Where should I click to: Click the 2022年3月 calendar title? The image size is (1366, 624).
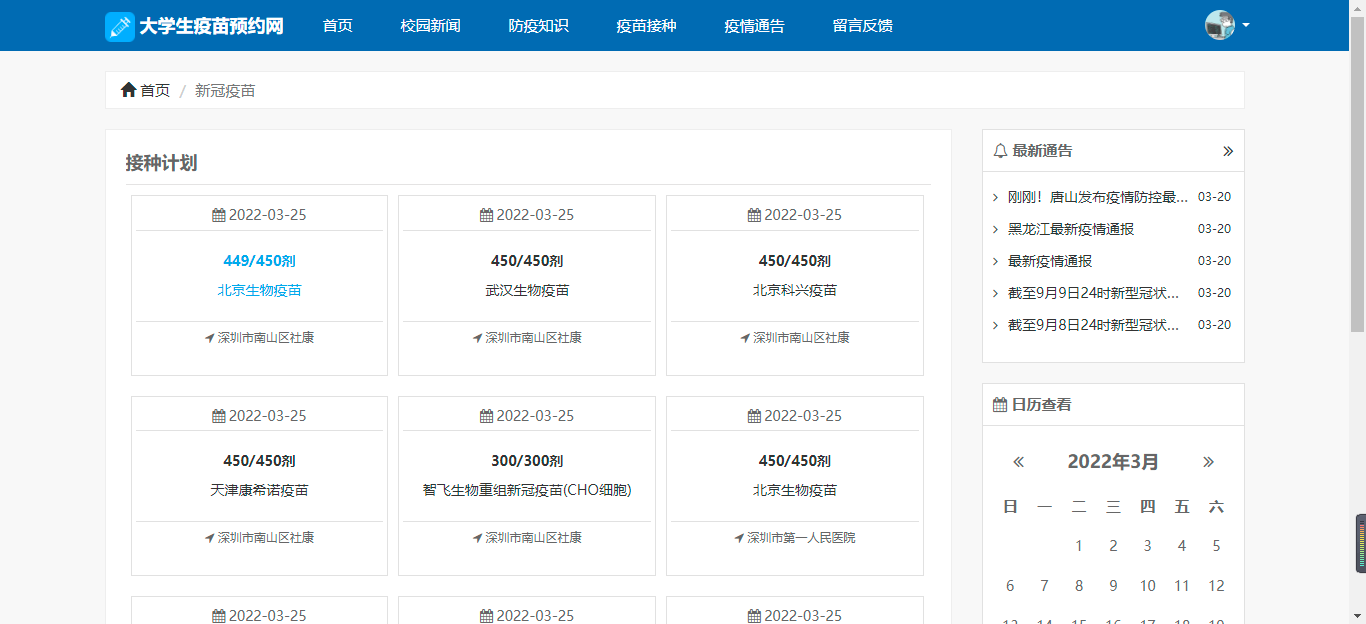[1113, 462]
